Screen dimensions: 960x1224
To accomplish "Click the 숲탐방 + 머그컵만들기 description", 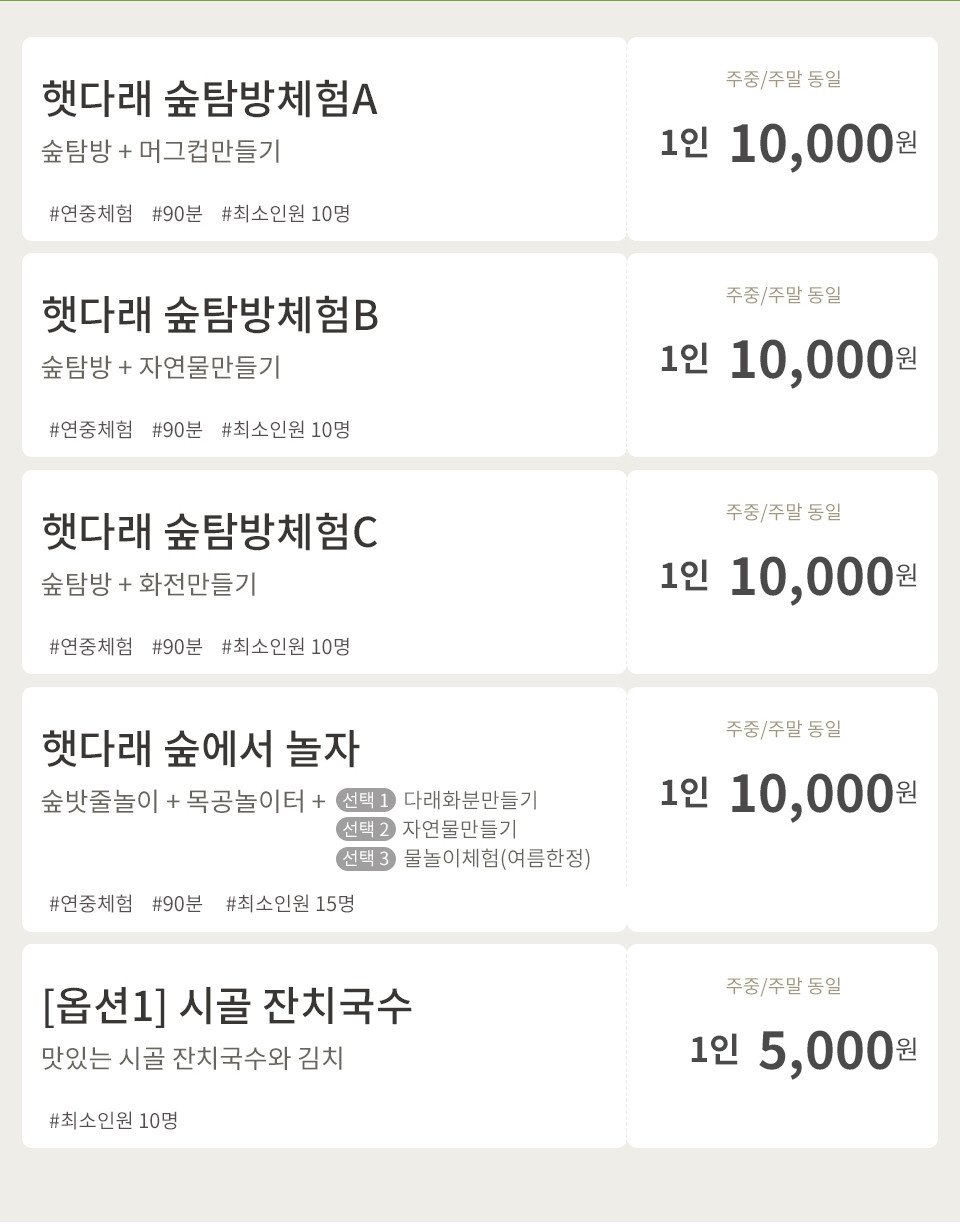I will pos(161,151).
